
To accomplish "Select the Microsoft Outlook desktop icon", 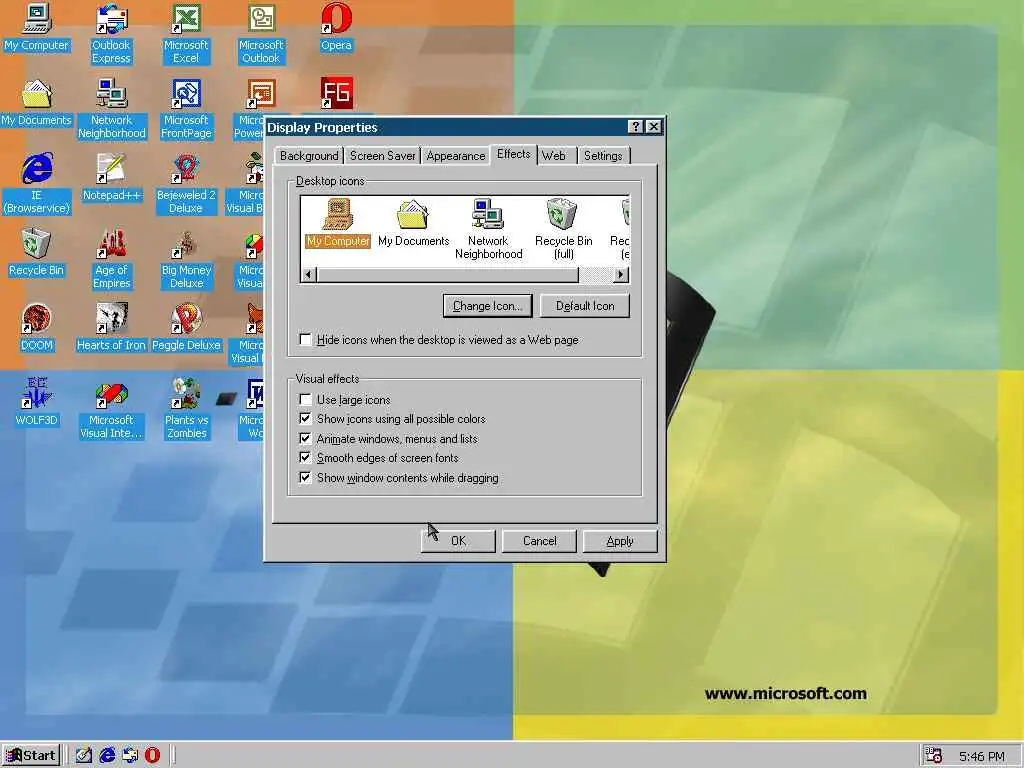I will pos(261,34).
